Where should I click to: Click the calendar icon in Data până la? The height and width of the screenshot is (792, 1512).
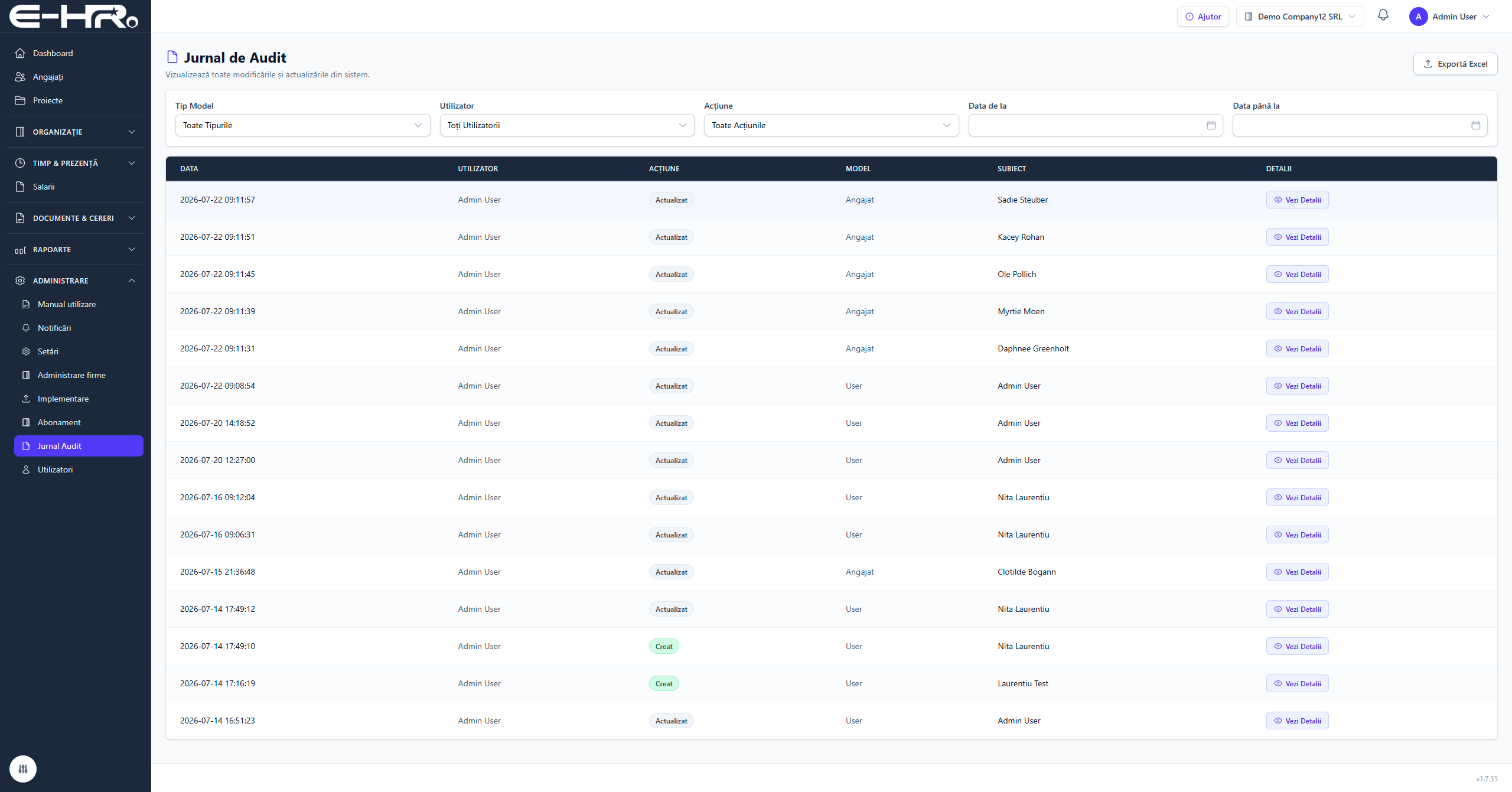point(1475,125)
